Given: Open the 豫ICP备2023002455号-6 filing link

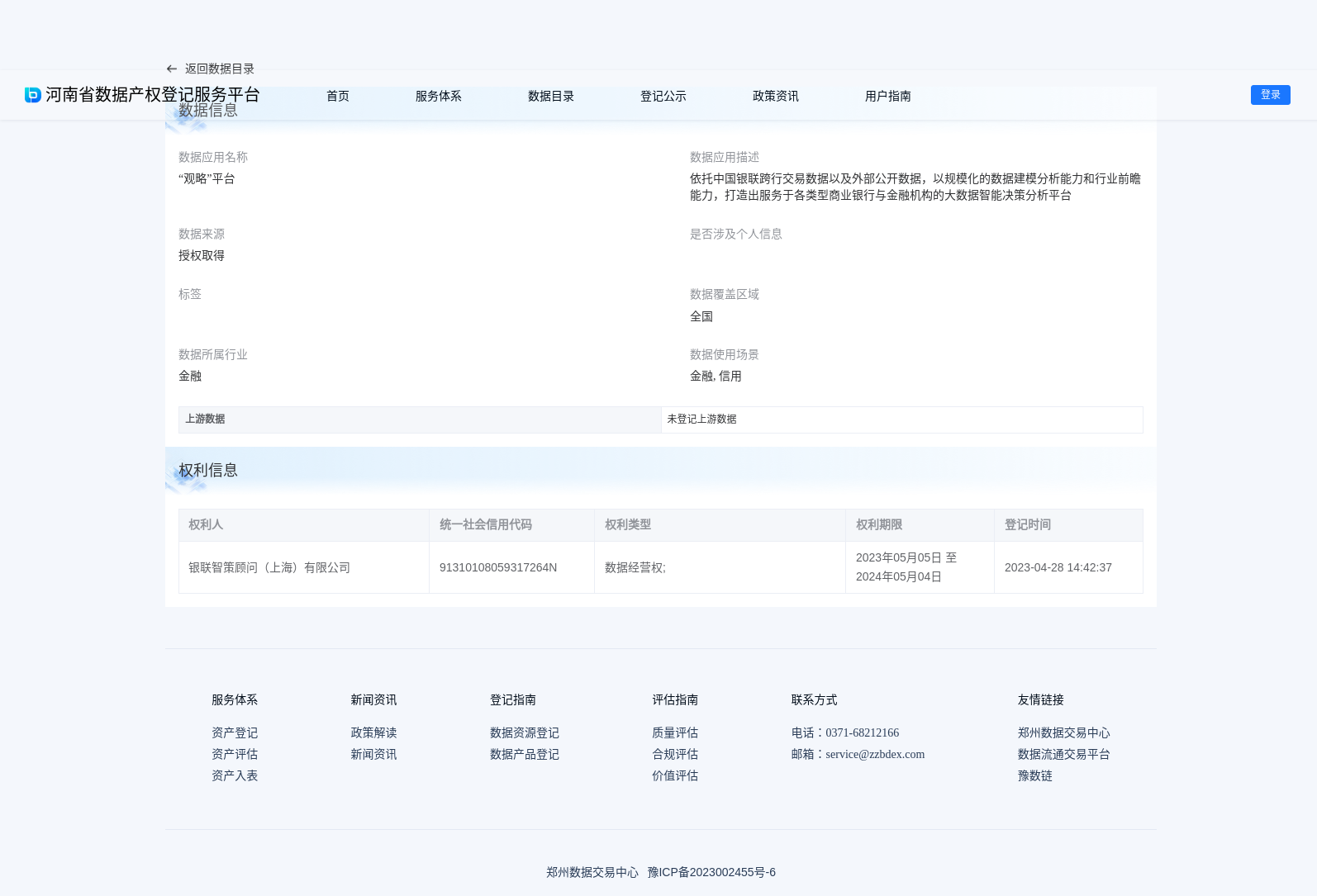Looking at the screenshot, I should [711, 872].
